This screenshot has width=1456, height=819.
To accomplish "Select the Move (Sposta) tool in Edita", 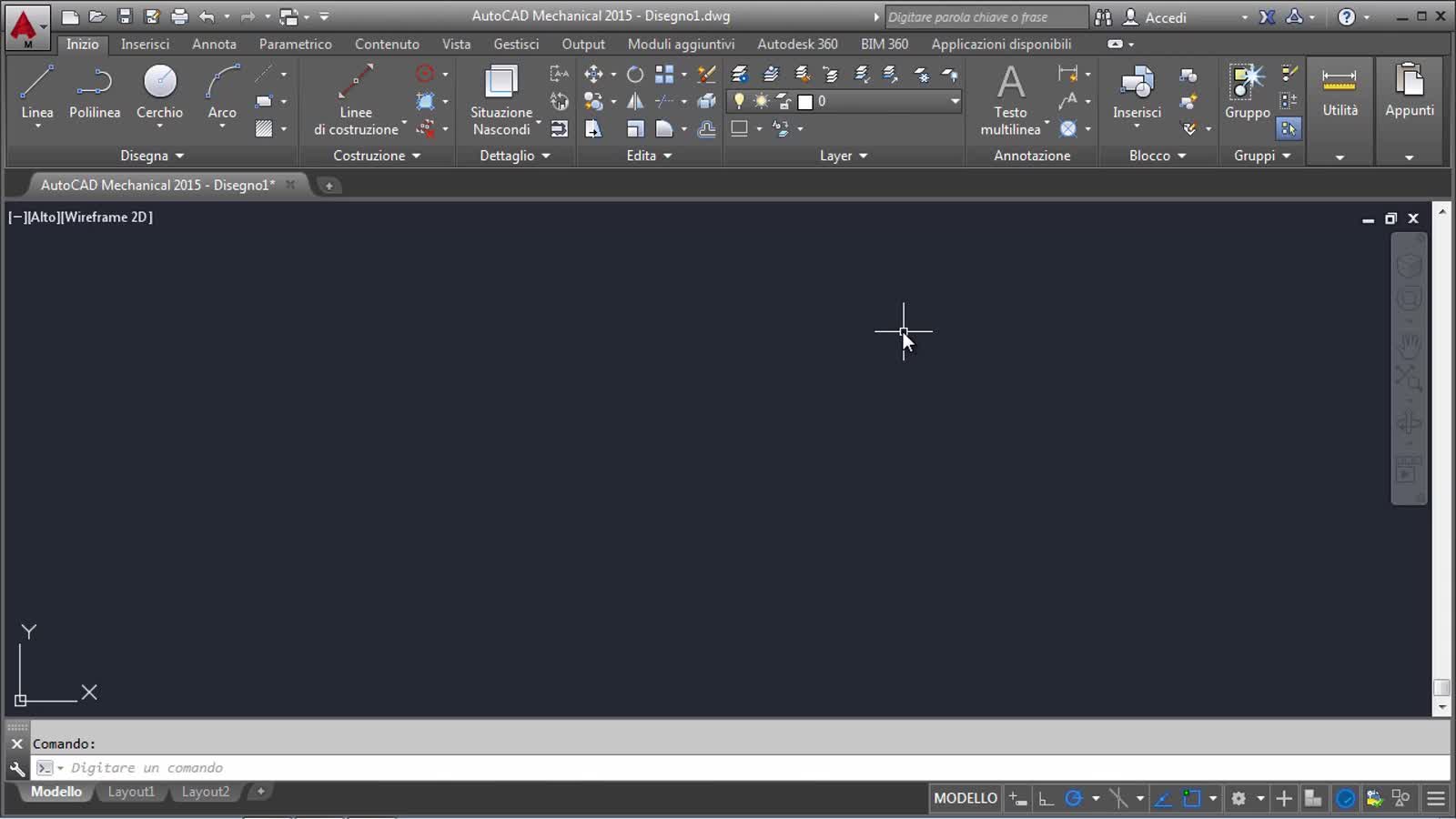I will (593, 74).
